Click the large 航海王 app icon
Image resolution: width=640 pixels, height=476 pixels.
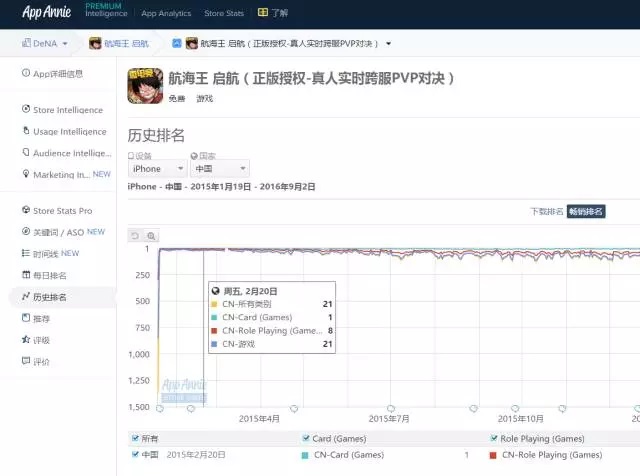145,86
